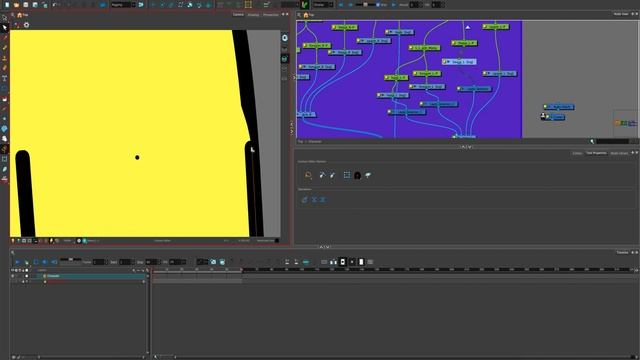Click the first Operations icon in Tool Properties
This screenshot has width=640, height=360.
coord(304,200)
